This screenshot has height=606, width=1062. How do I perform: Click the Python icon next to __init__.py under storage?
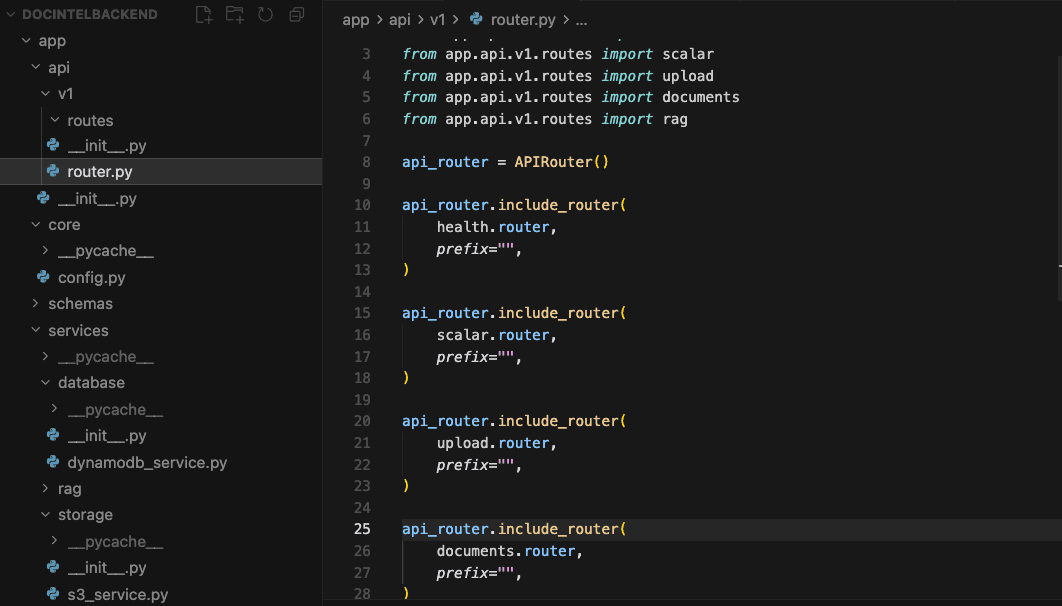[54, 567]
